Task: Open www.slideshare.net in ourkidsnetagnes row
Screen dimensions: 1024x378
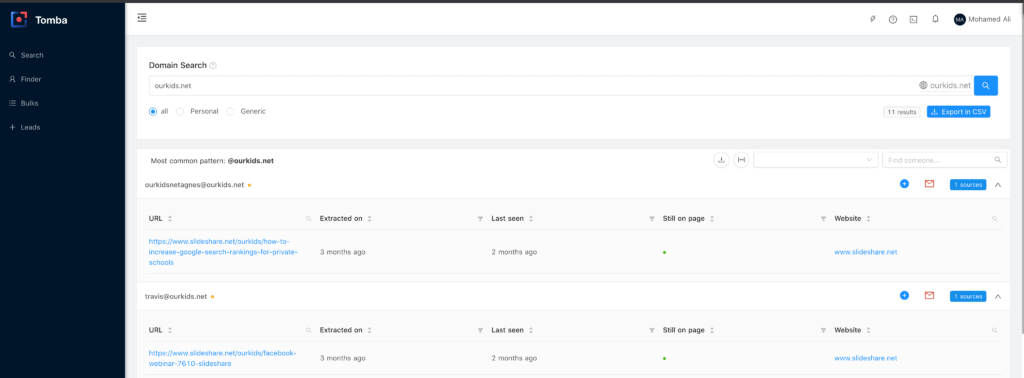Action: (x=865, y=252)
